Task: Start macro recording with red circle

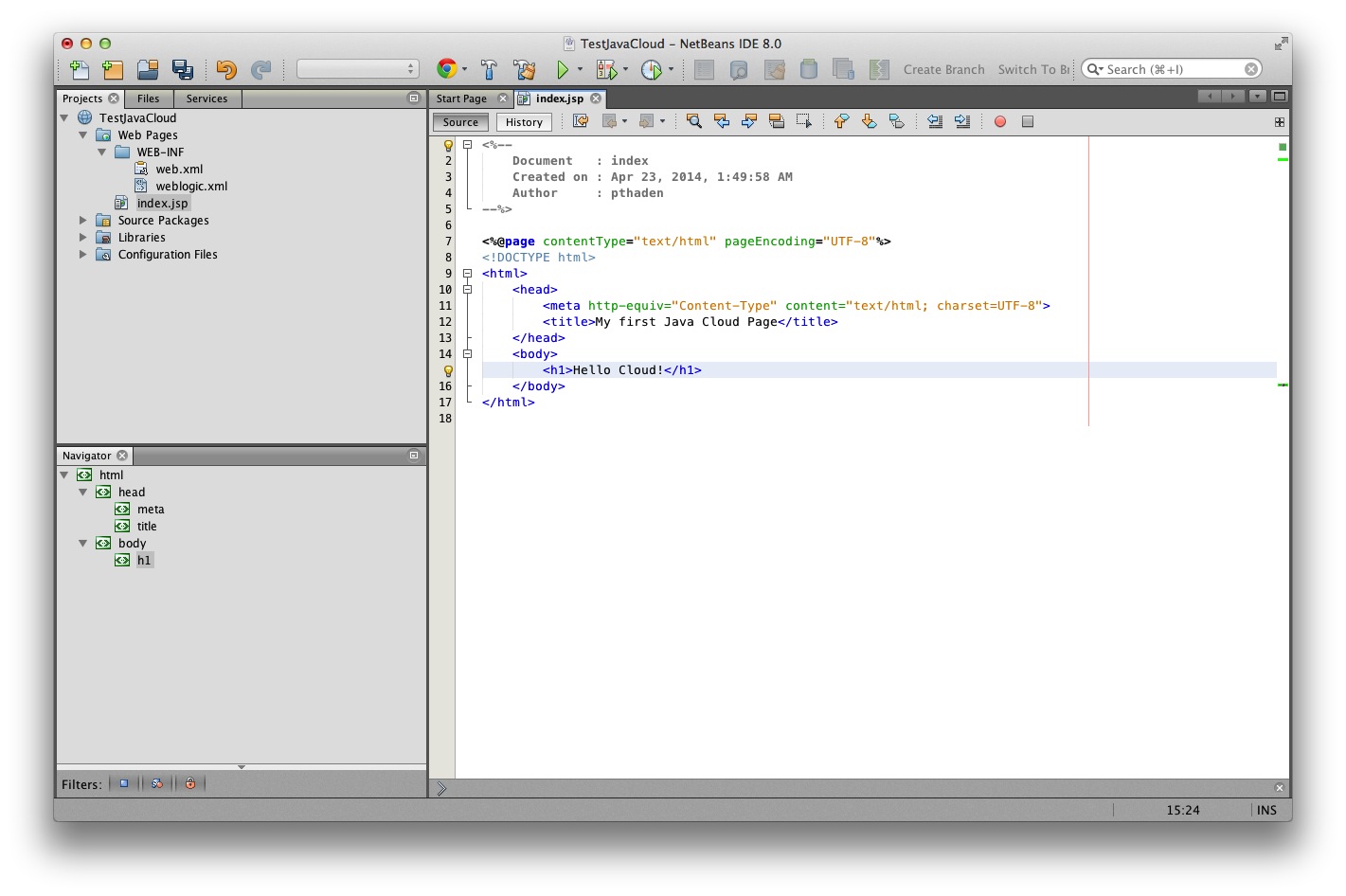Action: [x=1000, y=121]
